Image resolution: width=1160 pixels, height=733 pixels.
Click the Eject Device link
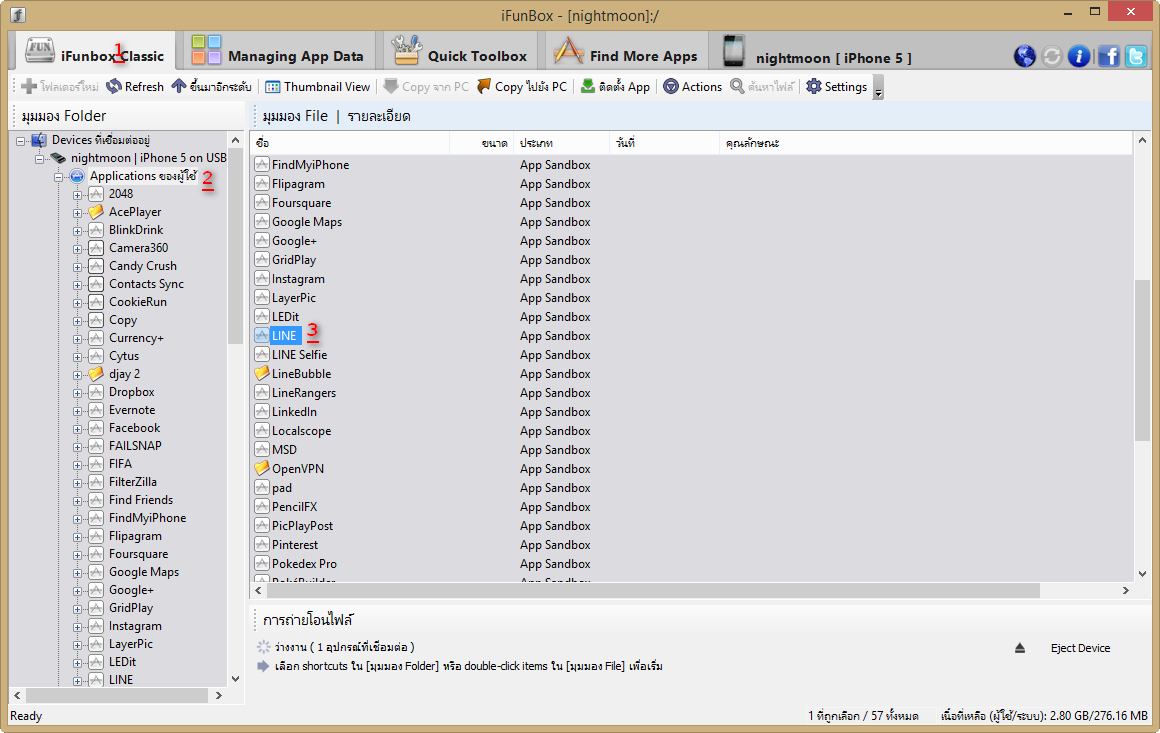coord(1080,648)
